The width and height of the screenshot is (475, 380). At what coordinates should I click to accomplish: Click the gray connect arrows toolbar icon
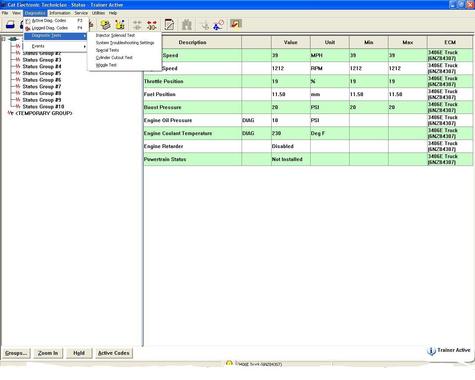point(137,25)
